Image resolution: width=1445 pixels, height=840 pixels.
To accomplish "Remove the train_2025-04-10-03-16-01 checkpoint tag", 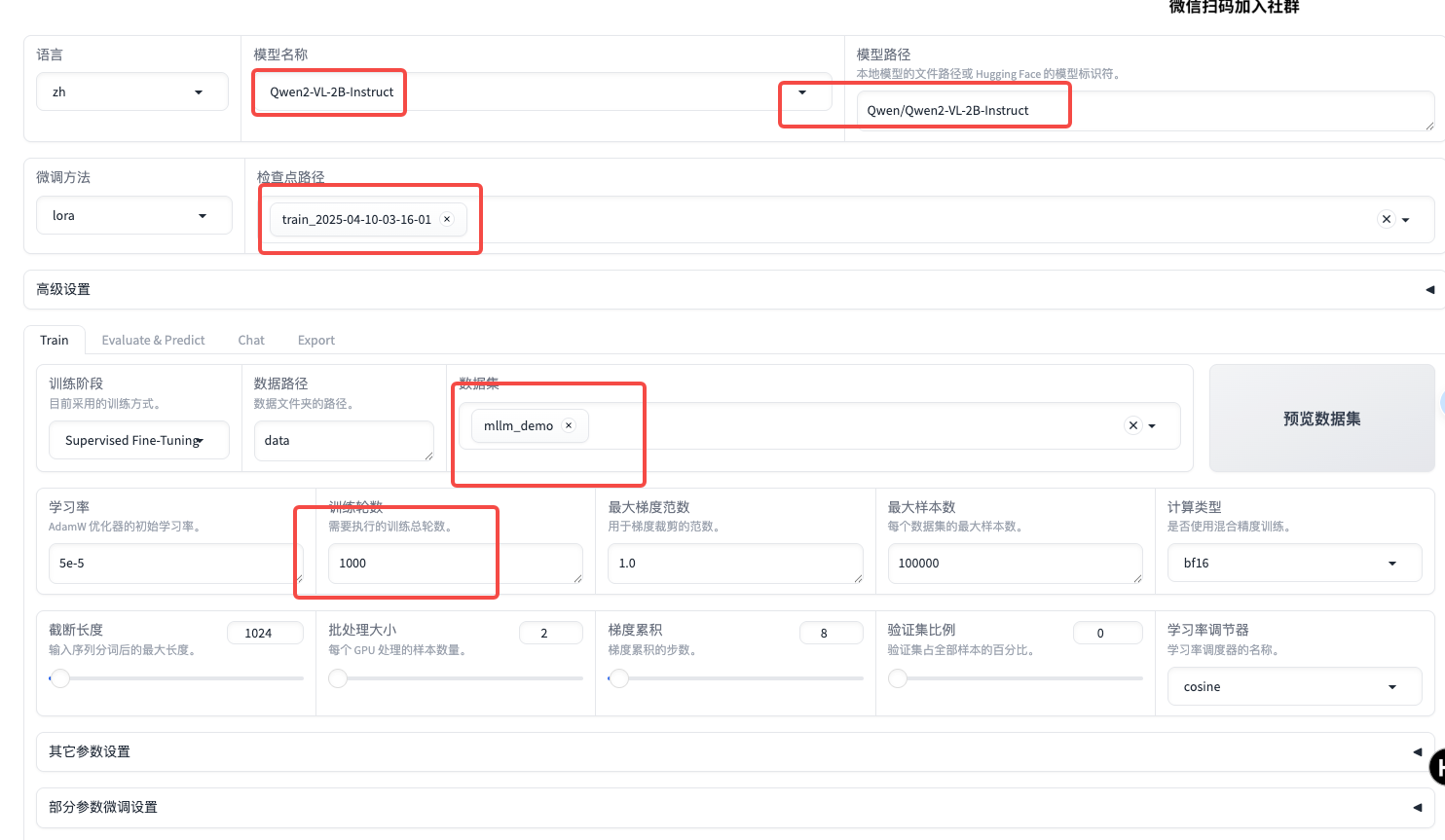I will click(447, 219).
